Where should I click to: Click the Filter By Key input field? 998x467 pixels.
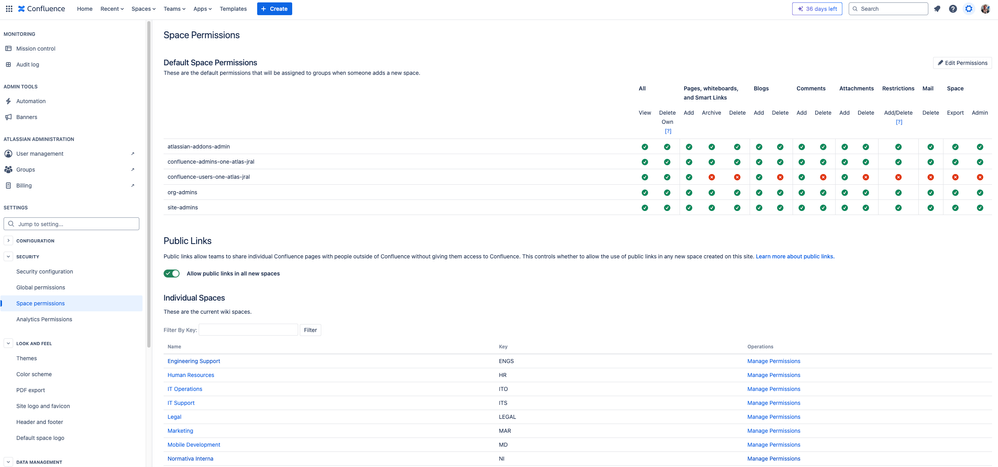pyautogui.click(x=248, y=330)
